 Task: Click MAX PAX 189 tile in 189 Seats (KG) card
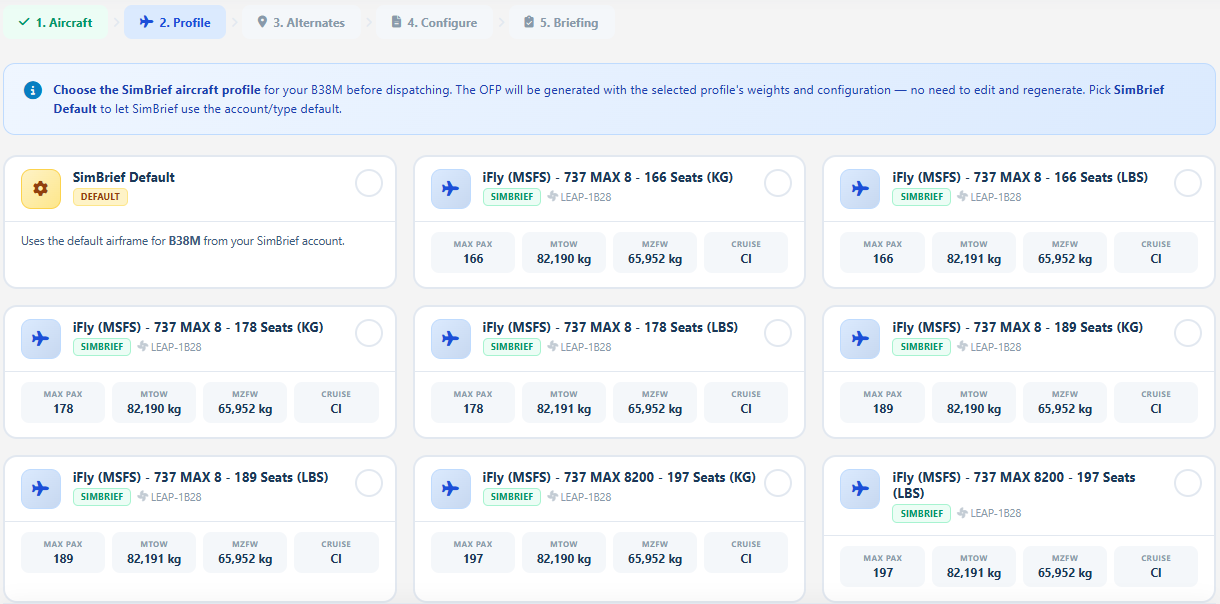[883, 402]
